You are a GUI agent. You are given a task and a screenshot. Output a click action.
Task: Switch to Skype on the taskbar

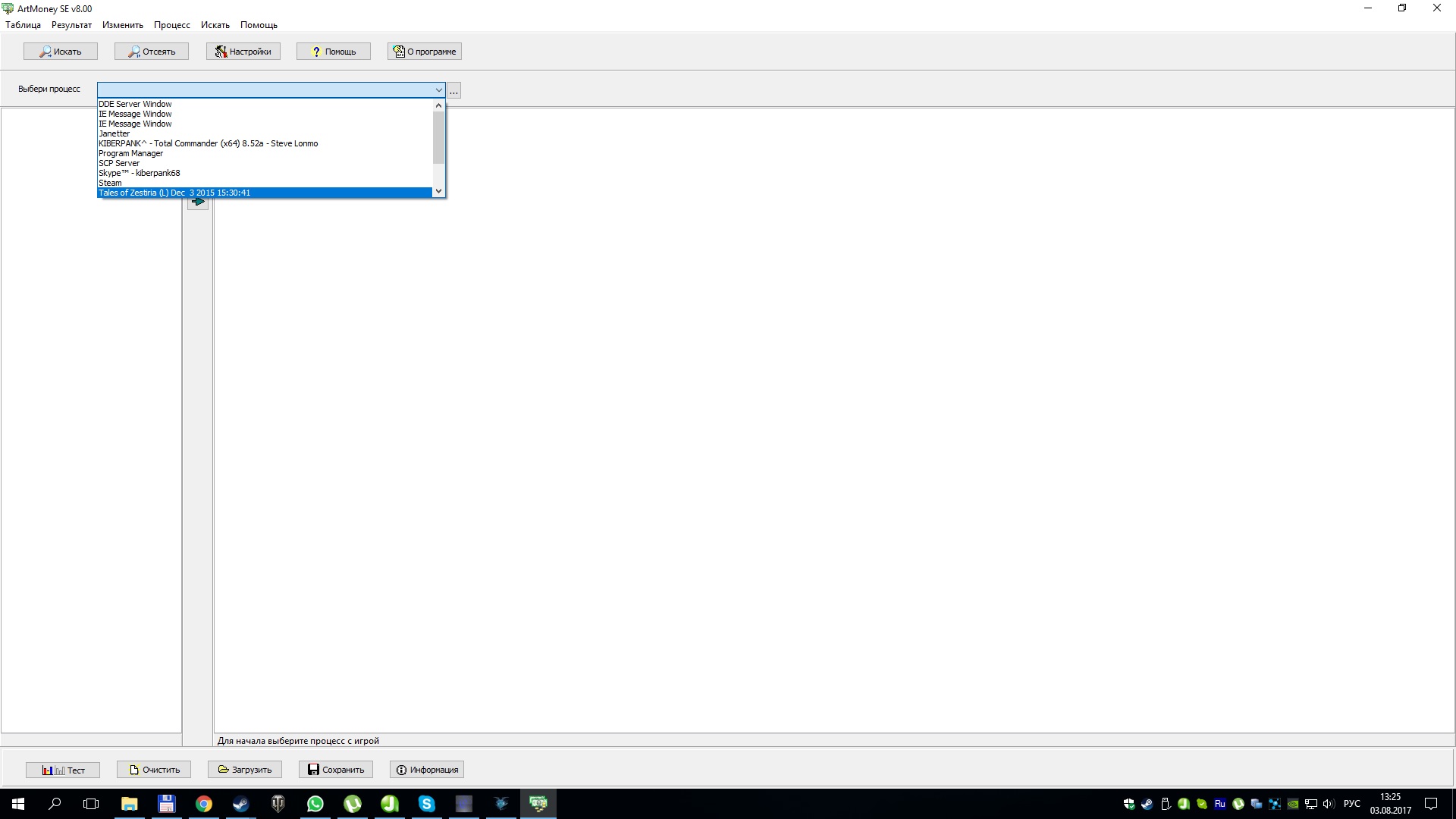427,804
